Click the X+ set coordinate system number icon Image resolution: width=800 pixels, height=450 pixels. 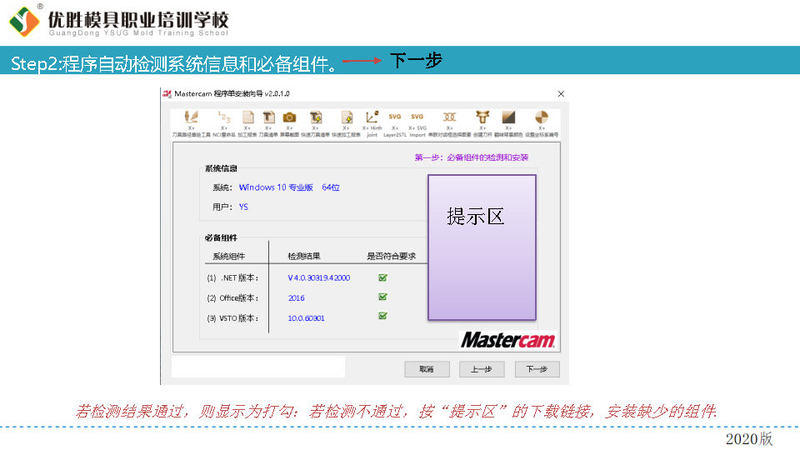pyautogui.click(x=541, y=117)
